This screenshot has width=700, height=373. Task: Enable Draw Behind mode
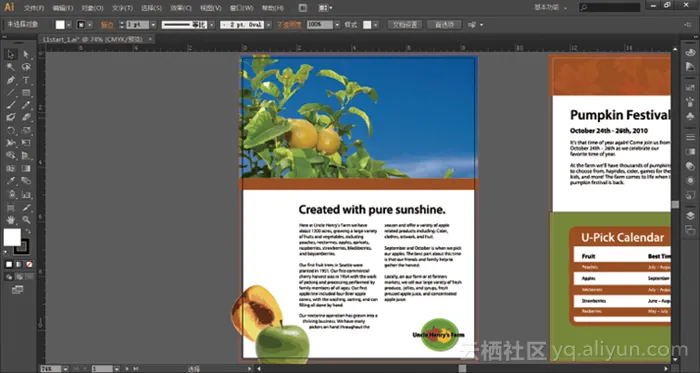point(19,277)
